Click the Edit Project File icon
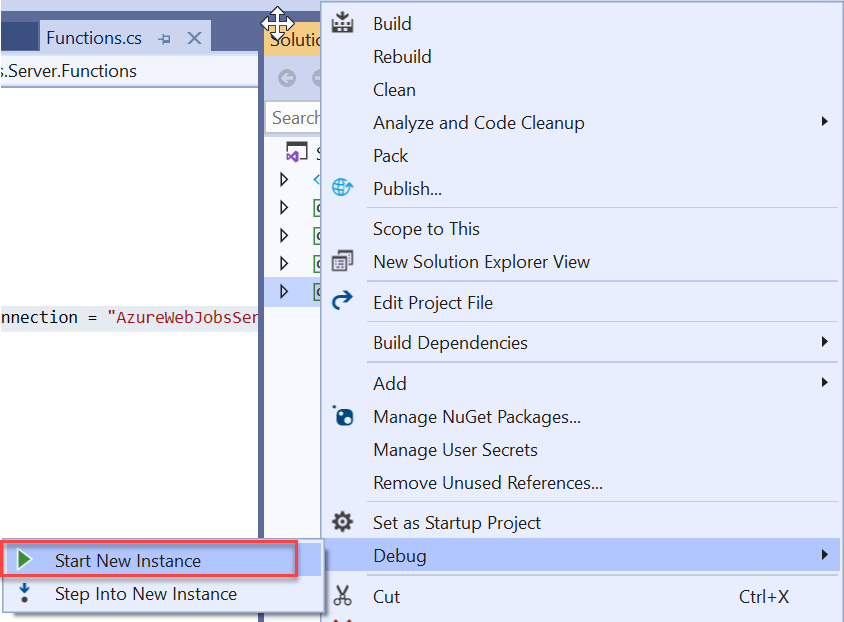 [x=343, y=302]
